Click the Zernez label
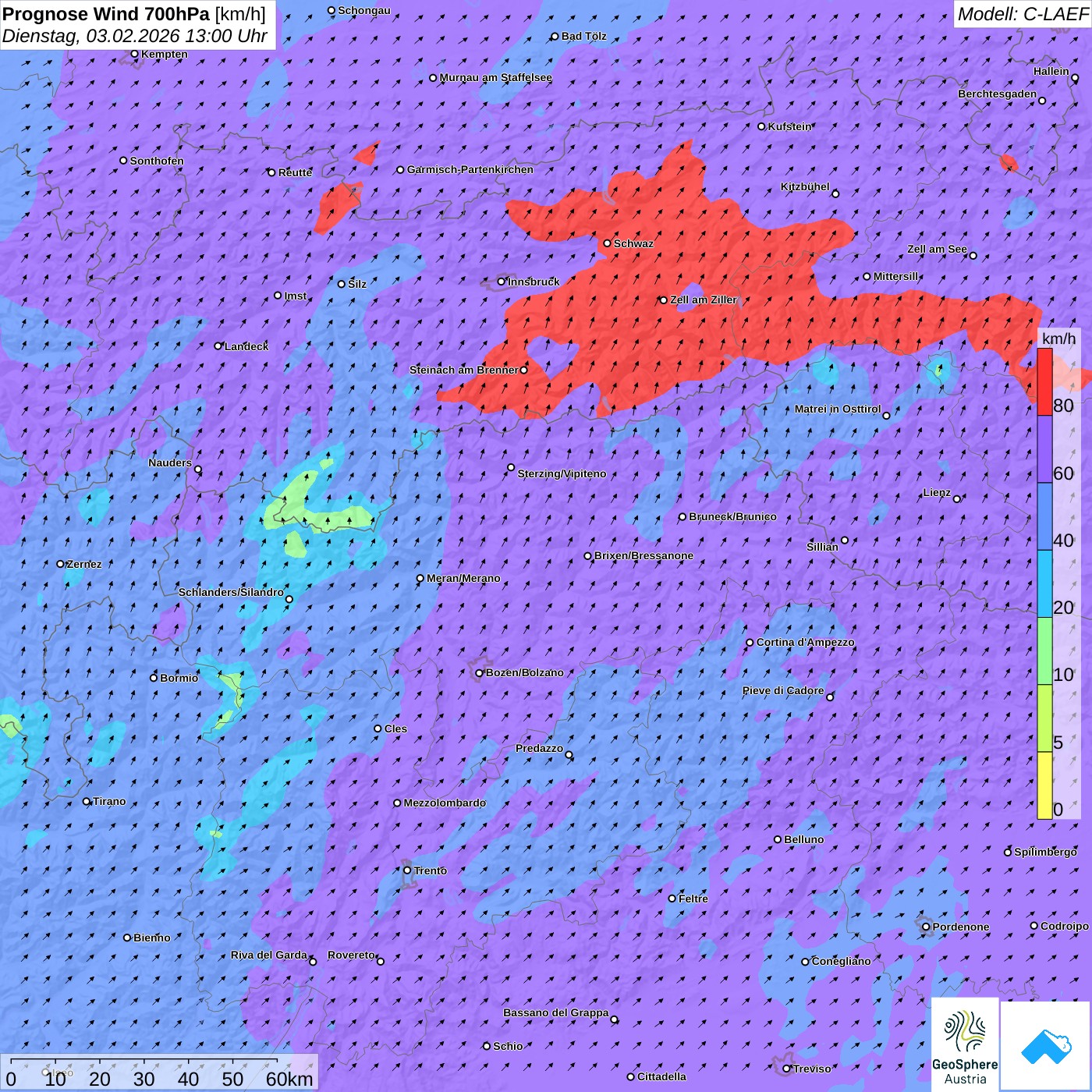 [84, 564]
